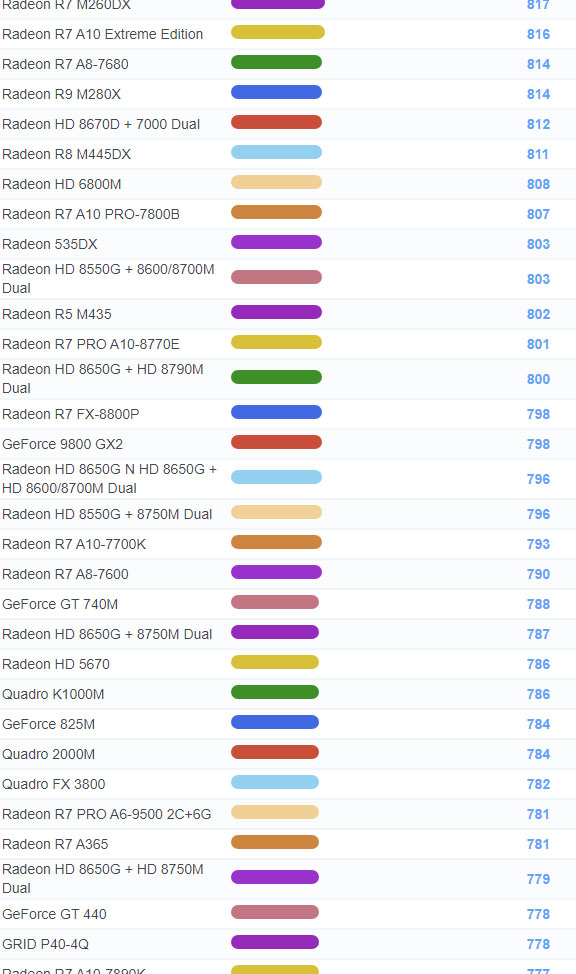Open the Radeon R7 FX-8800P link

[x=71, y=414]
